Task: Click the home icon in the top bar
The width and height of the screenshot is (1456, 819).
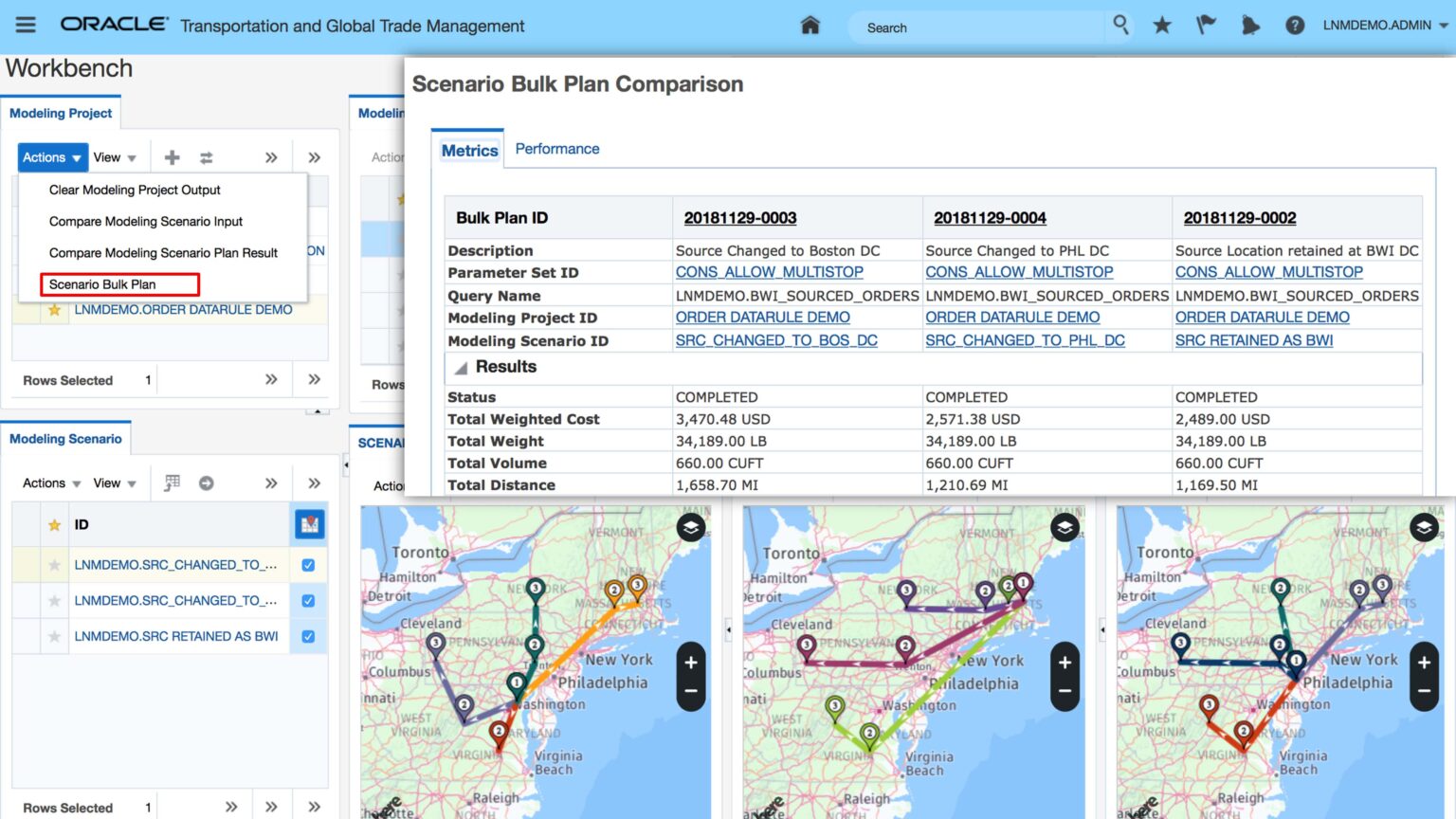Action: 810,27
